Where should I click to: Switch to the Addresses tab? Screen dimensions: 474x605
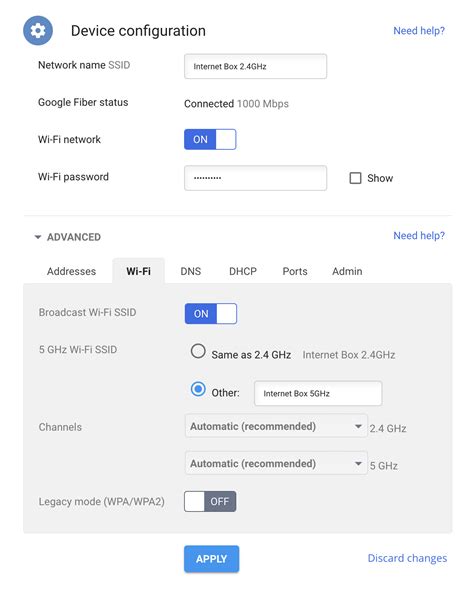tap(71, 271)
